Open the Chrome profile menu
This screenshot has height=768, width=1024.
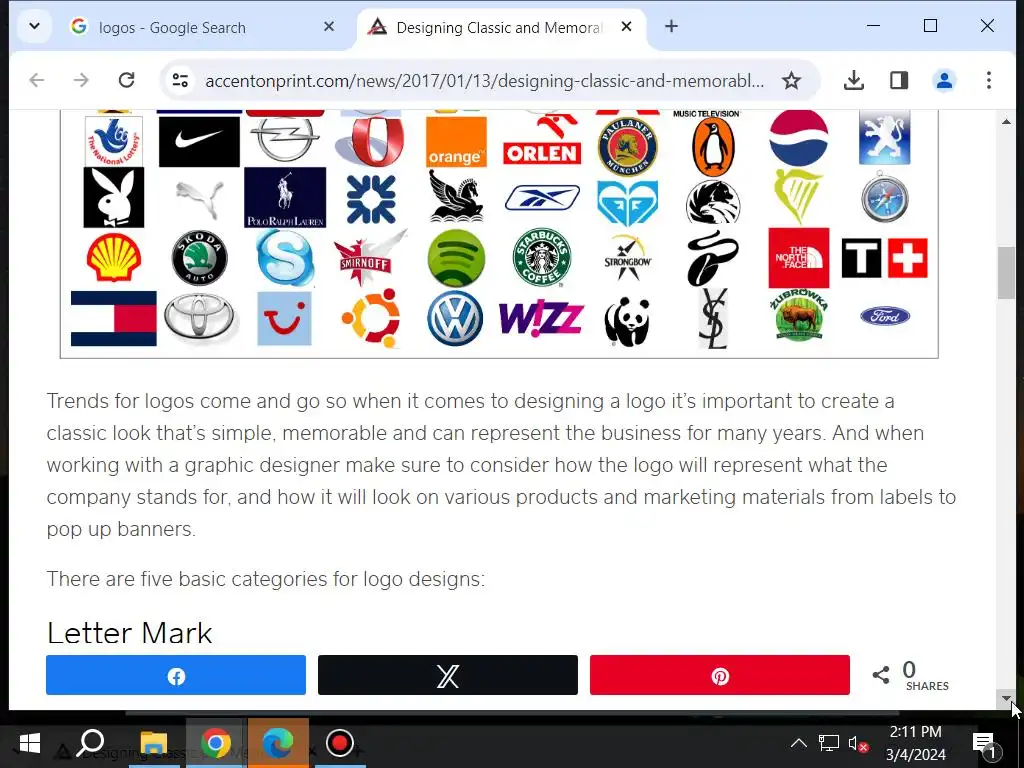[944, 80]
